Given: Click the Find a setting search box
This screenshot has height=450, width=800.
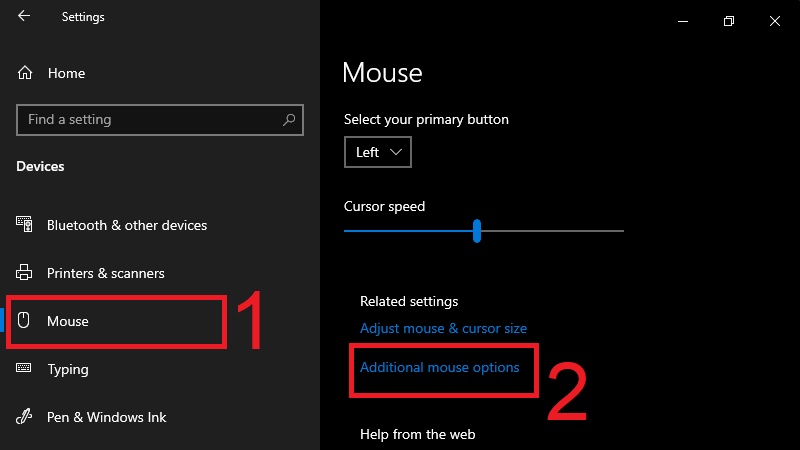Looking at the screenshot, I should click(150, 120).
